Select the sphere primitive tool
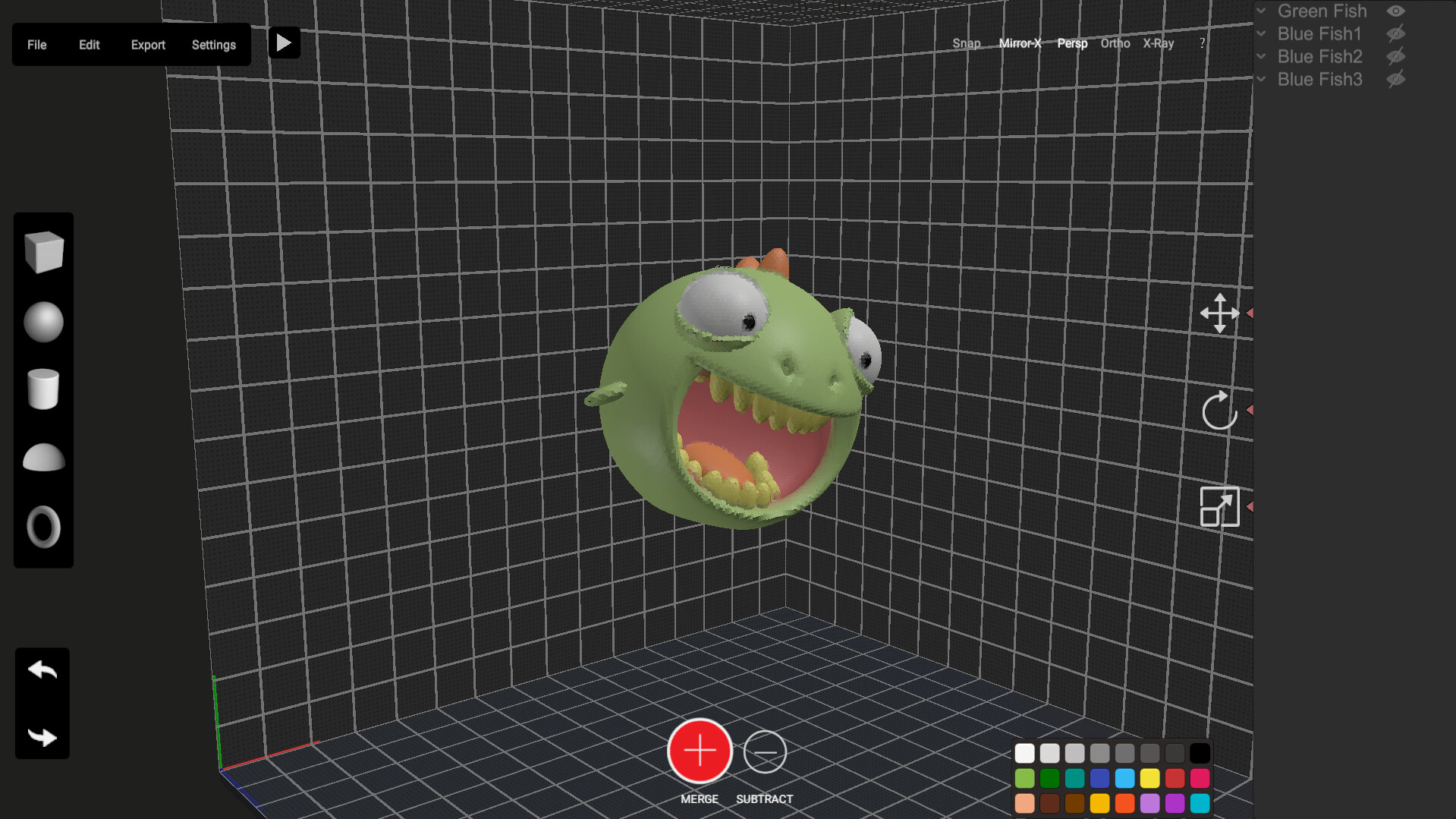Screen dimensions: 1456x819 click(x=42, y=322)
